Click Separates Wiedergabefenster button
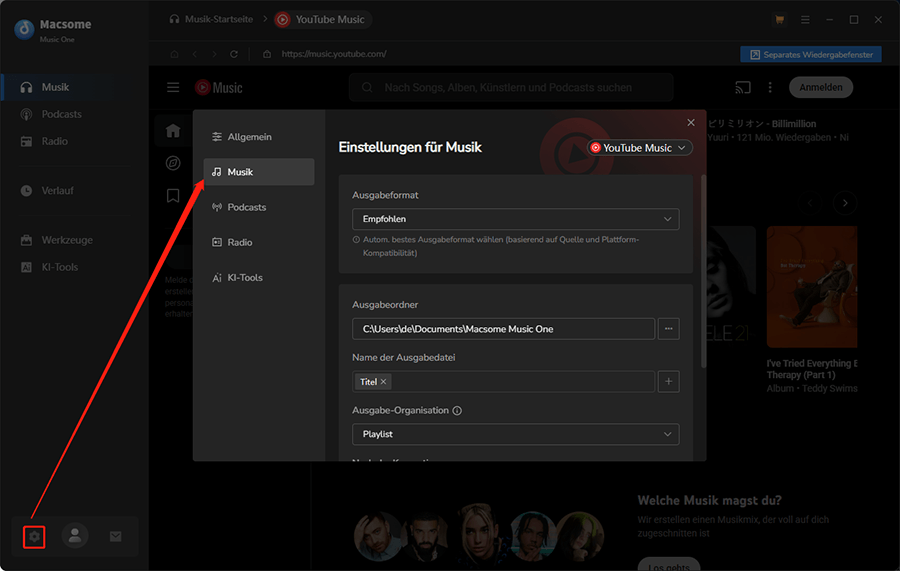 811,55
